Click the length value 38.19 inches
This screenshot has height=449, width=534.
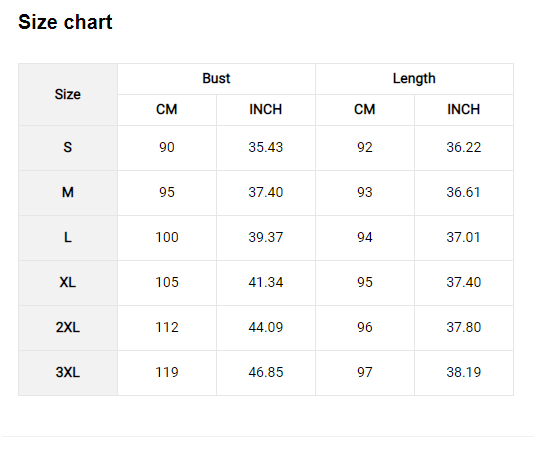tap(464, 372)
